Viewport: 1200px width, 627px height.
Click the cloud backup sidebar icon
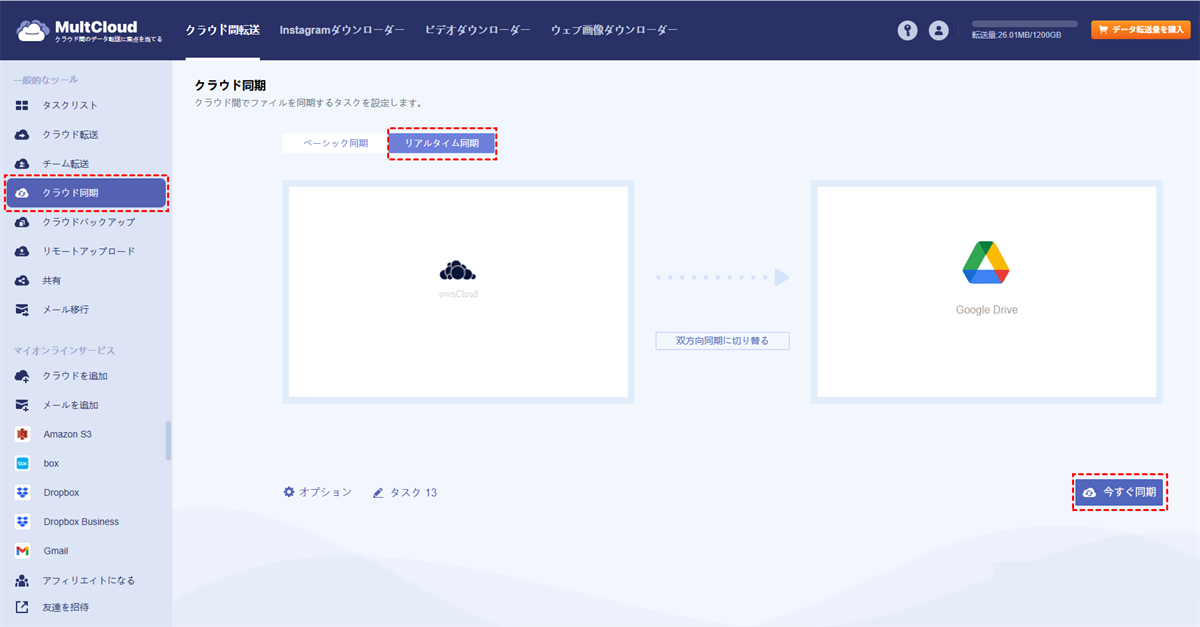pyautogui.click(x=22, y=222)
